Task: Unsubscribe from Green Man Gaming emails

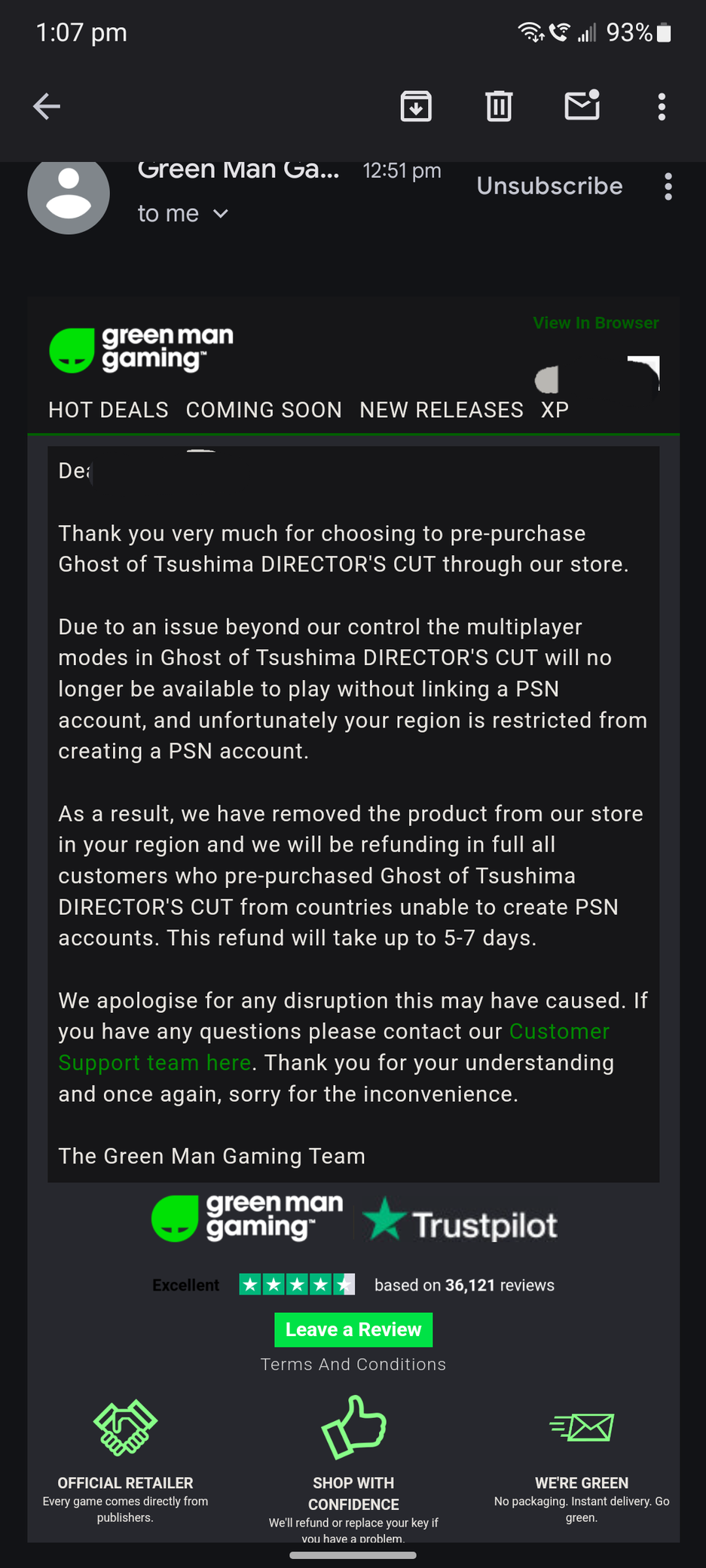Action: [549, 186]
